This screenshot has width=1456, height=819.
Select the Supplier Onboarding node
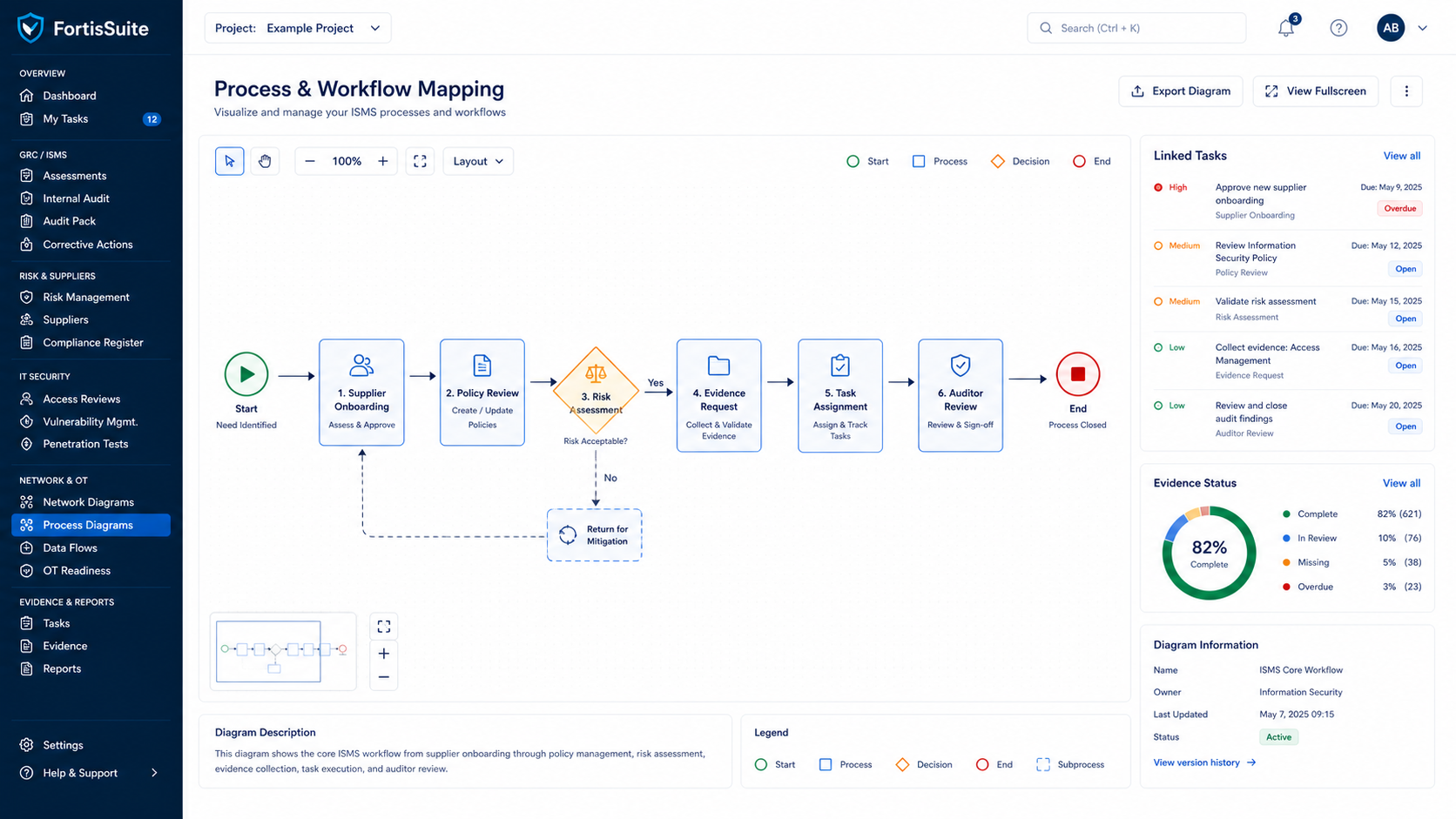[361, 393]
